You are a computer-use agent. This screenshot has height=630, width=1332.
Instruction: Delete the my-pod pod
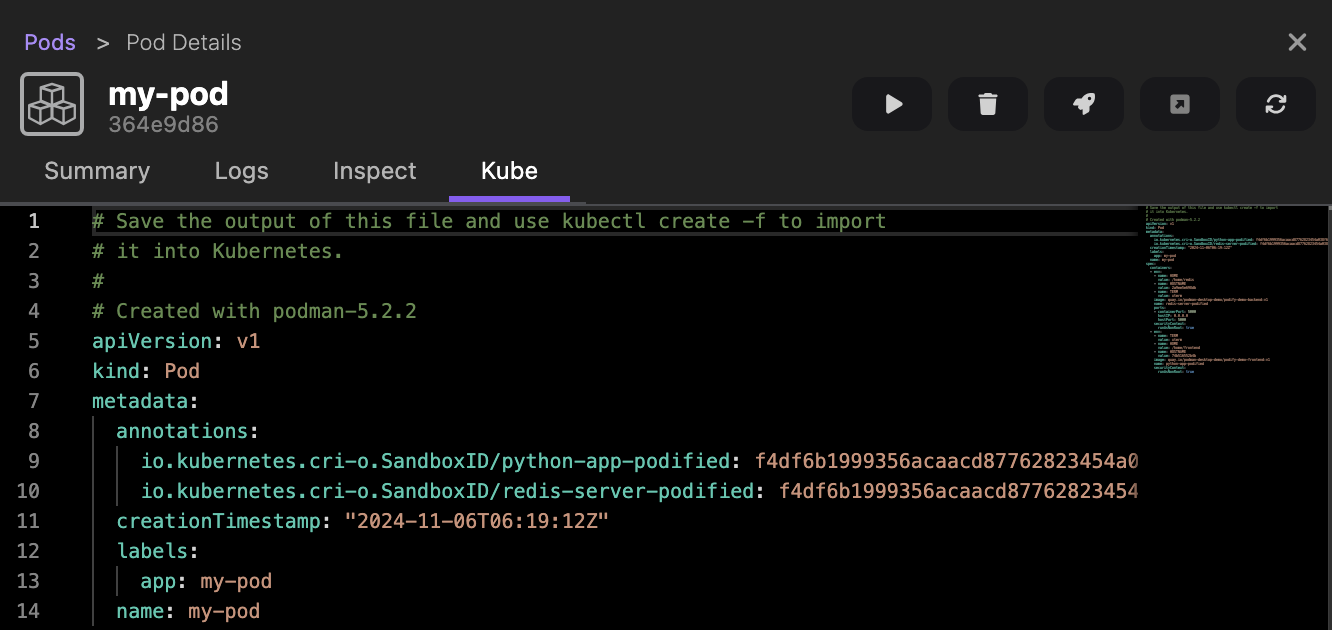[x=987, y=104]
